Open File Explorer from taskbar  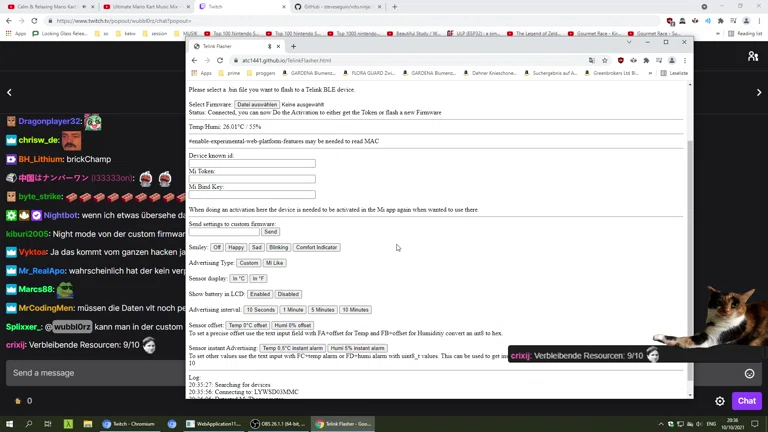88,424
